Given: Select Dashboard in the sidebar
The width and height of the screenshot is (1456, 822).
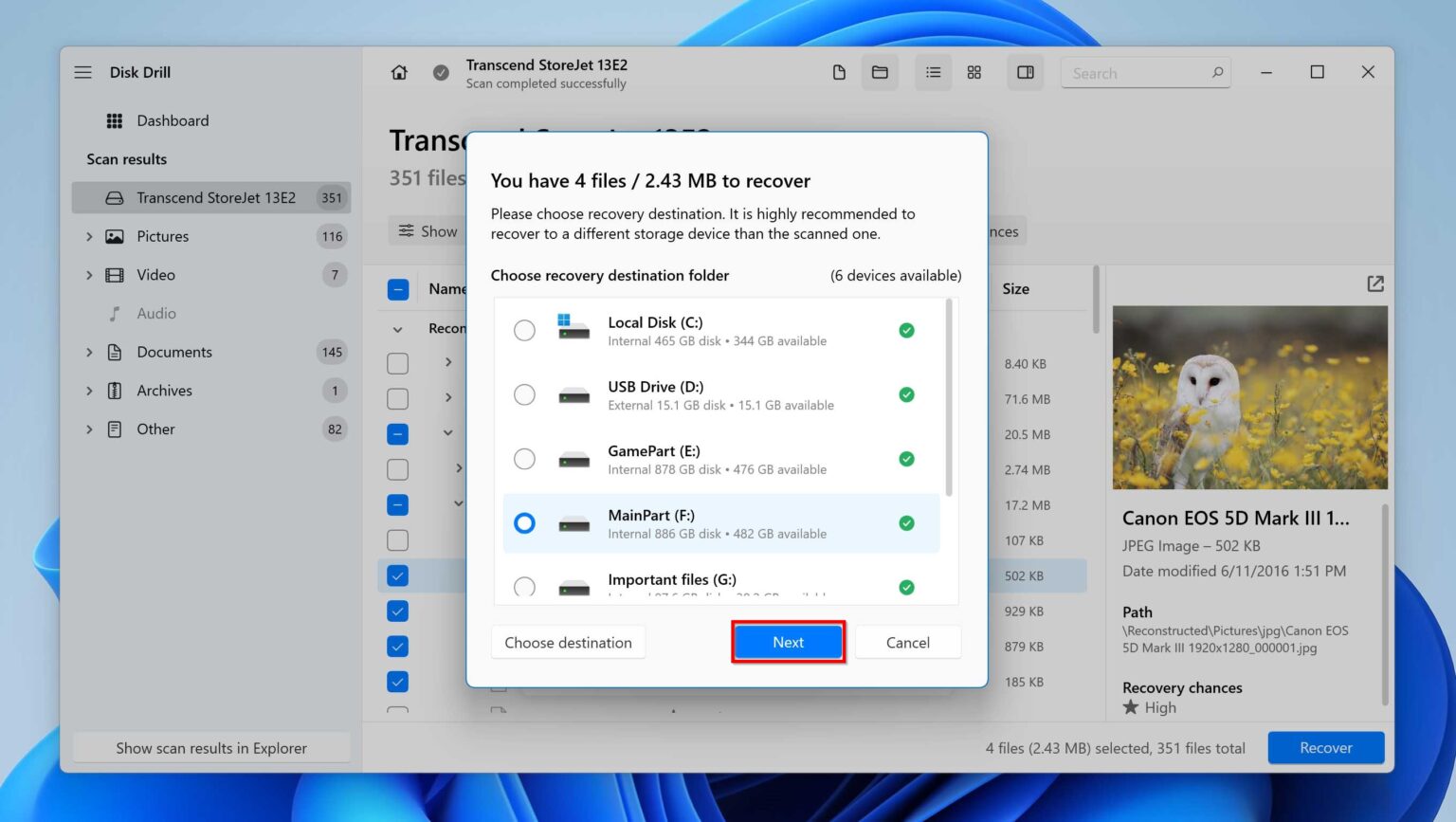Looking at the screenshot, I should (173, 120).
